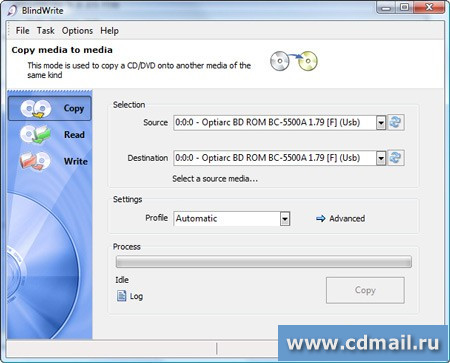Refresh the Source drive list
450x363 pixels.
396,122
